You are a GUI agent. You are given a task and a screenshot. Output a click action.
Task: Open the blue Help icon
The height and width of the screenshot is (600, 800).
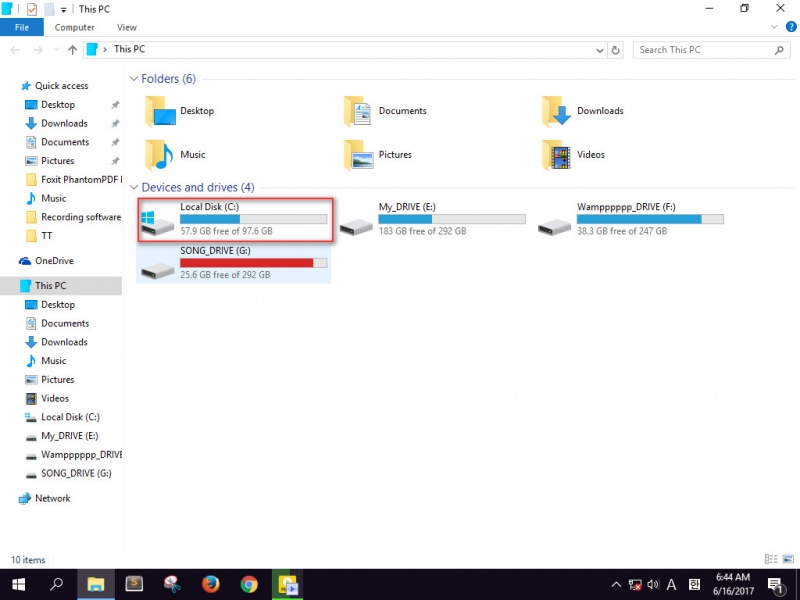click(x=791, y=27)
